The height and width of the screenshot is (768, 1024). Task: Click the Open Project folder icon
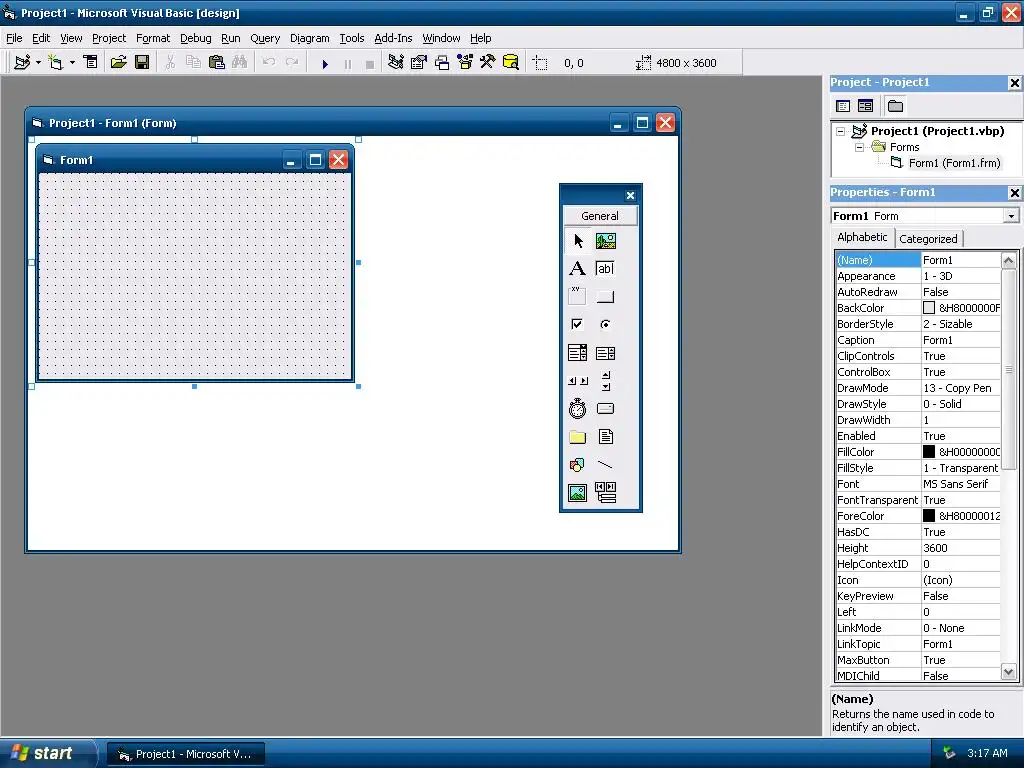pyautogui.click(x=118, y=63)
